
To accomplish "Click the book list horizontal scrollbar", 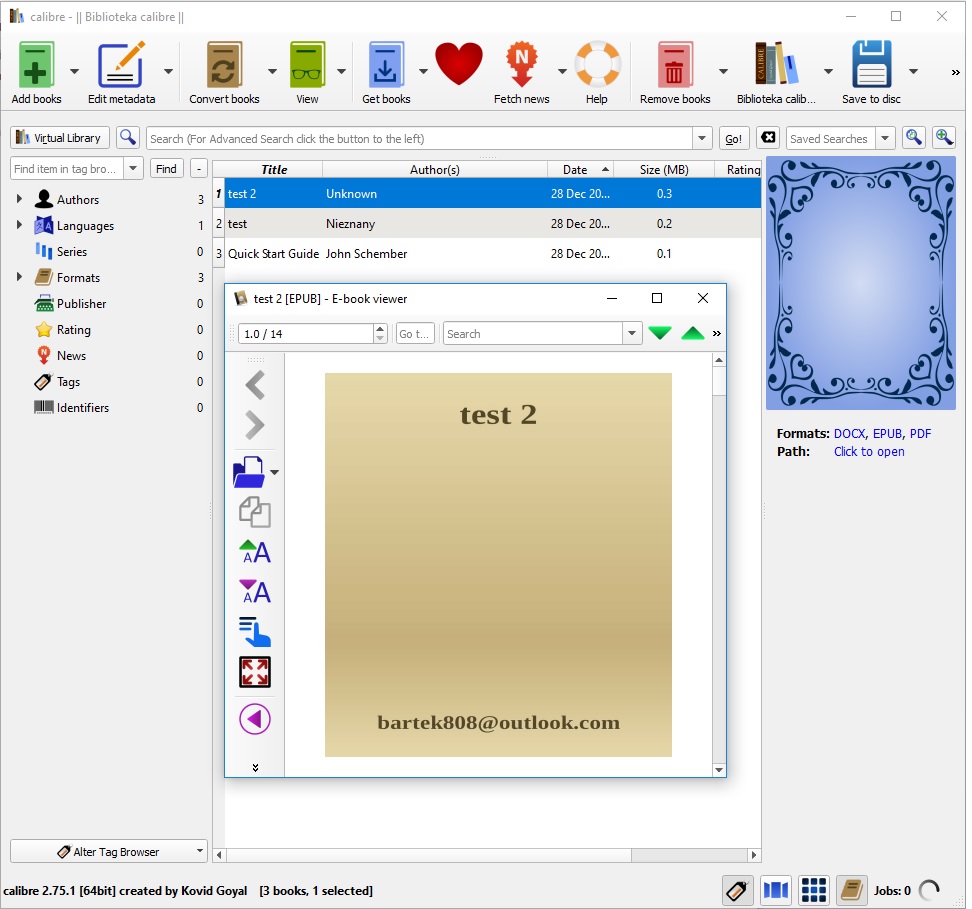I will coord(428,855).
